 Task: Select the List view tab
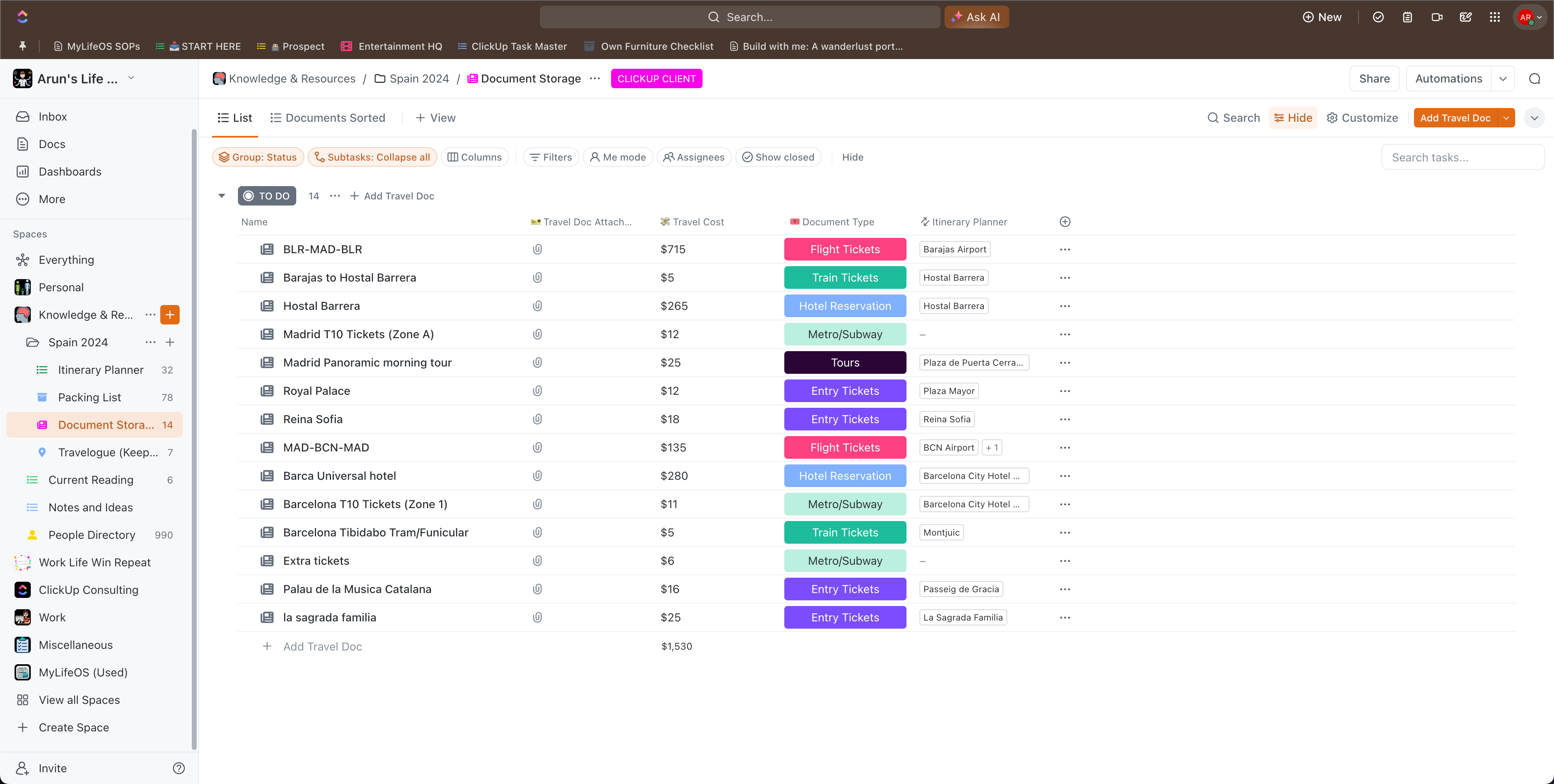click(235, 118)
